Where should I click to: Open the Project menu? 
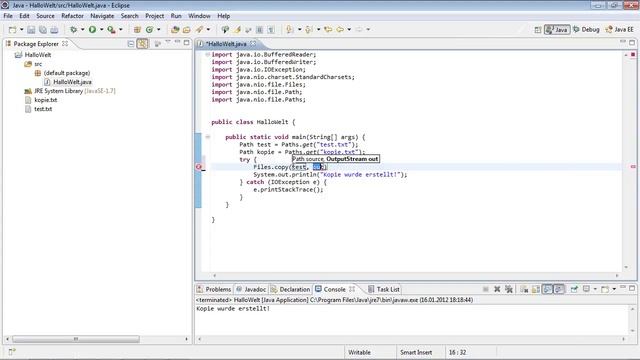(155, 16)
